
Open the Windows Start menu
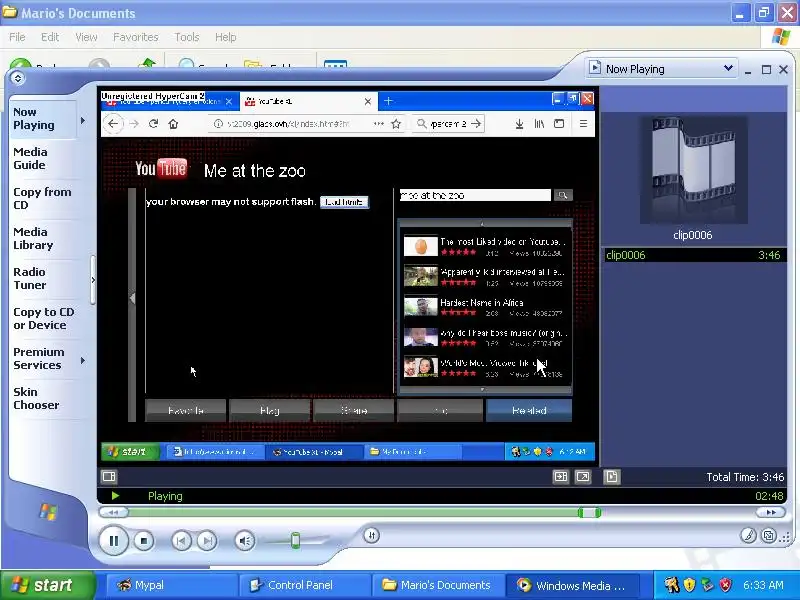pyautogui.click(x=47, y=585)
